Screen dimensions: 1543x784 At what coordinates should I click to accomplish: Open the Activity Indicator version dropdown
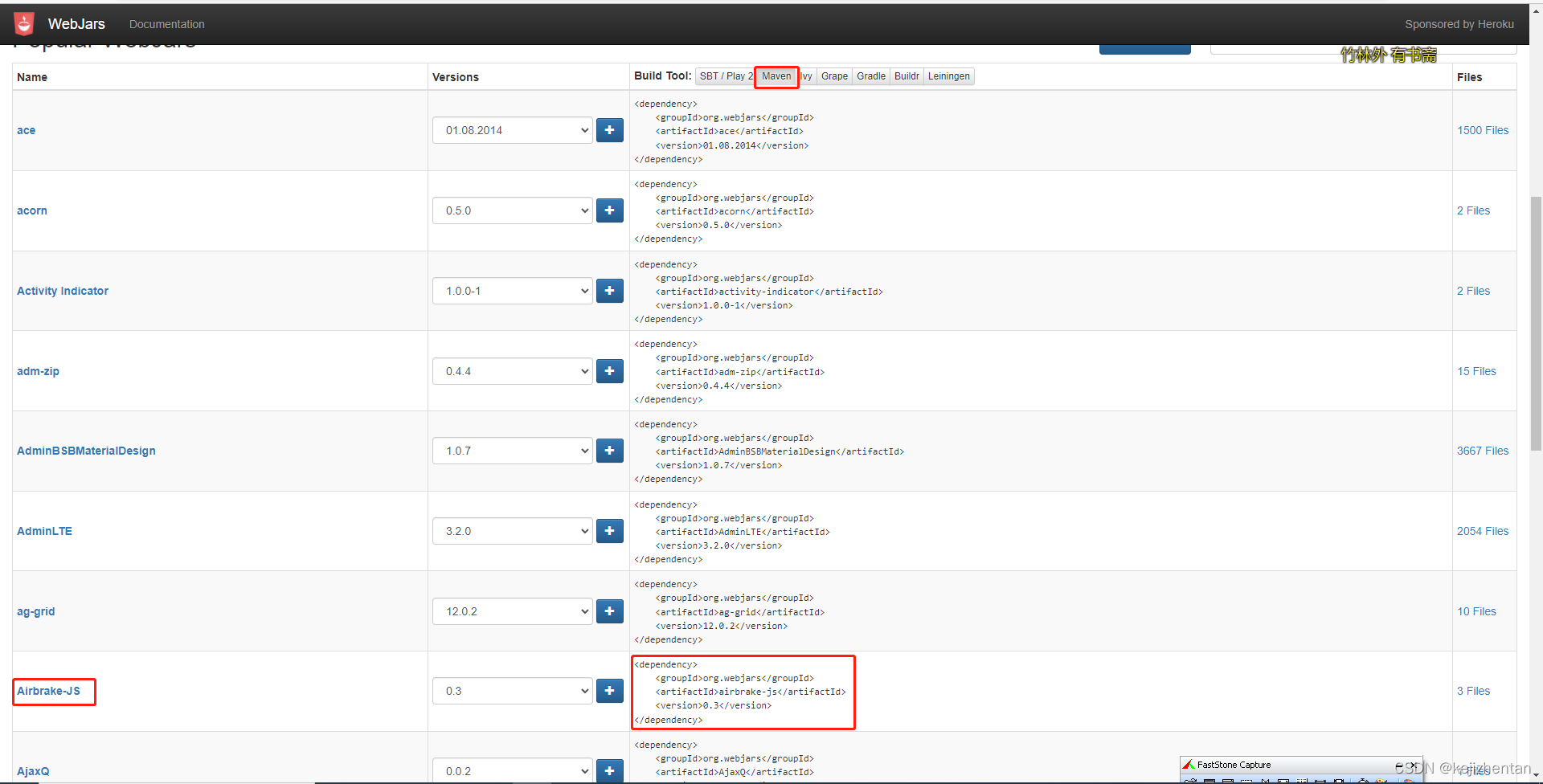(513, 291)
